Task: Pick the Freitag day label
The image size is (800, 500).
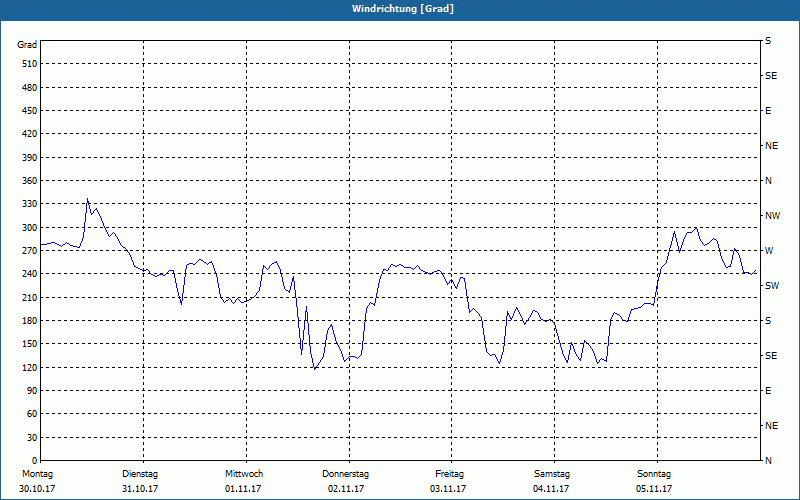Action: pos(449,474)
